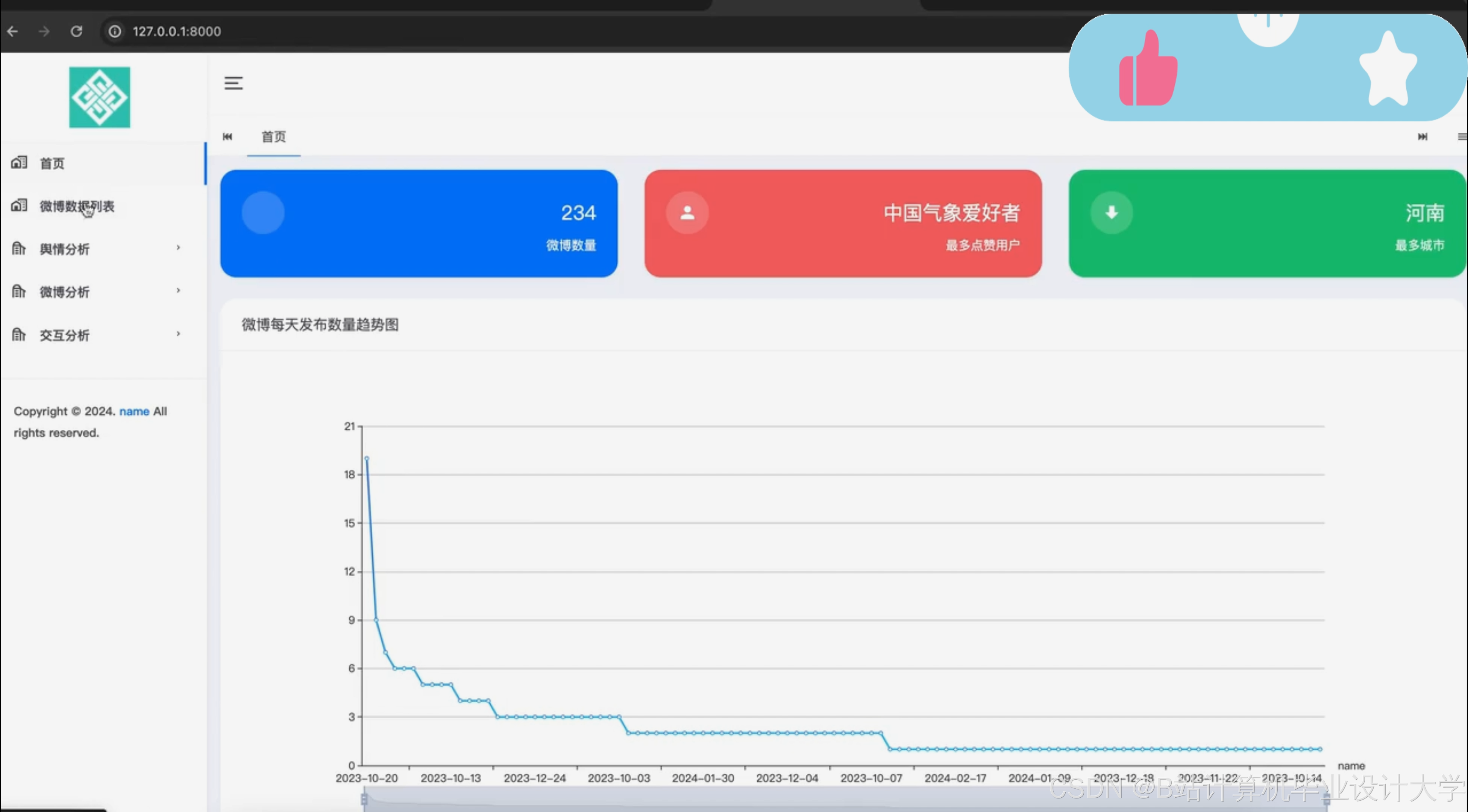1468x812 pixels.
Task: Click the browser address bar showing 127.0.0.1:8000
Action: [x=177, y=31]
